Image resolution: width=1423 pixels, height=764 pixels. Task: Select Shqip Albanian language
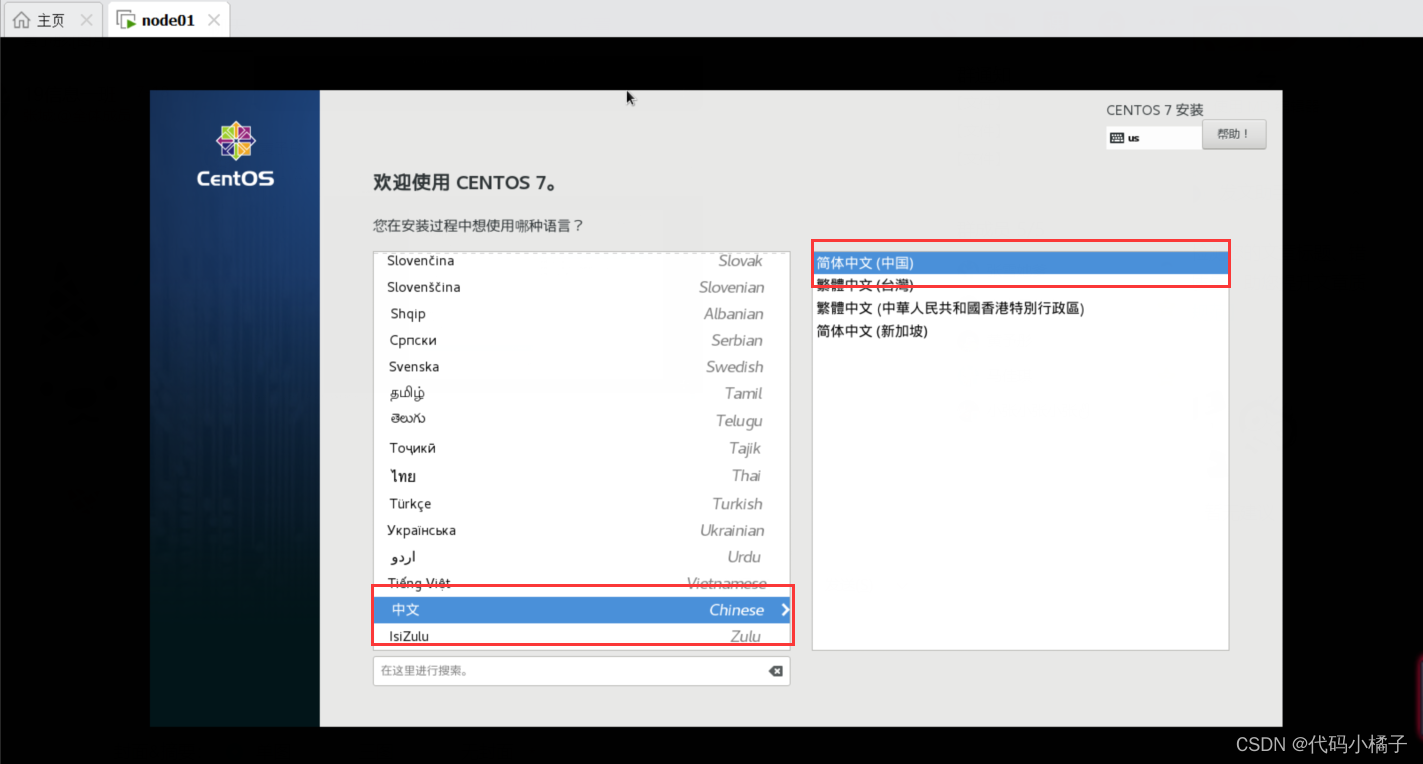[x=581, y=314]
